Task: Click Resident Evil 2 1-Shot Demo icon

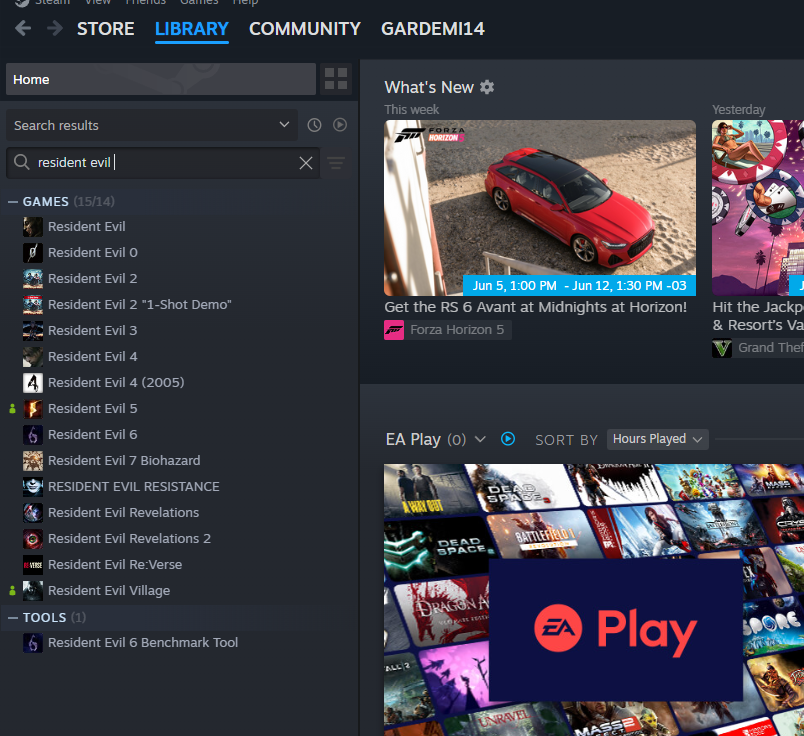Action: tap(33, 305)
